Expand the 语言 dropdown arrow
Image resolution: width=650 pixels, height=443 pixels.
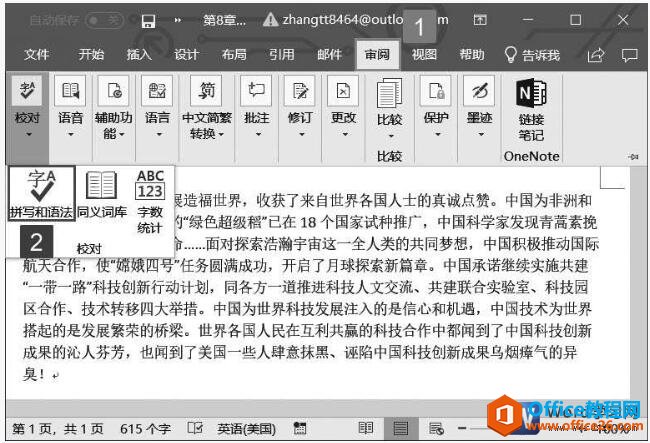pyautogui.click(x=159, y=134)
